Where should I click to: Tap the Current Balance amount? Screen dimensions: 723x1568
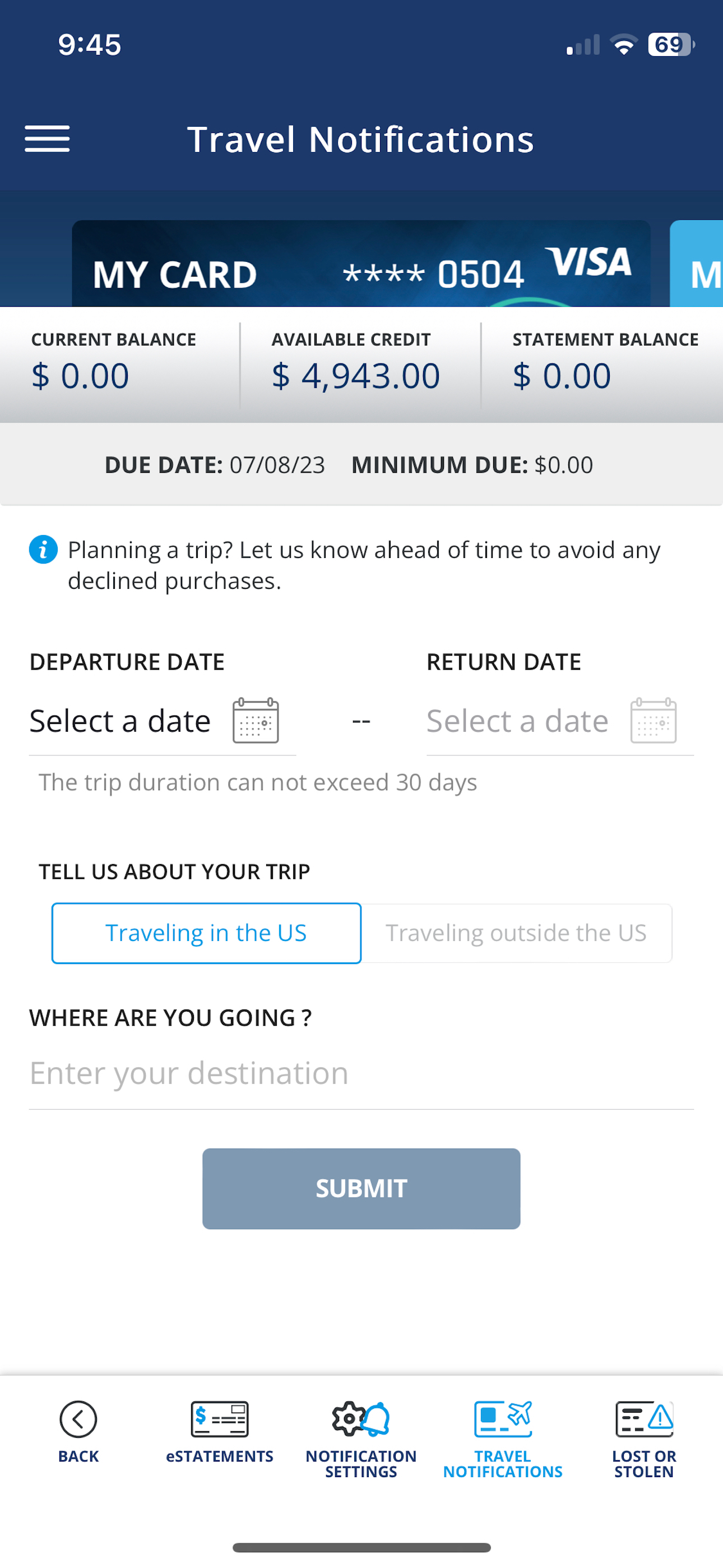[x=80, y=376]
